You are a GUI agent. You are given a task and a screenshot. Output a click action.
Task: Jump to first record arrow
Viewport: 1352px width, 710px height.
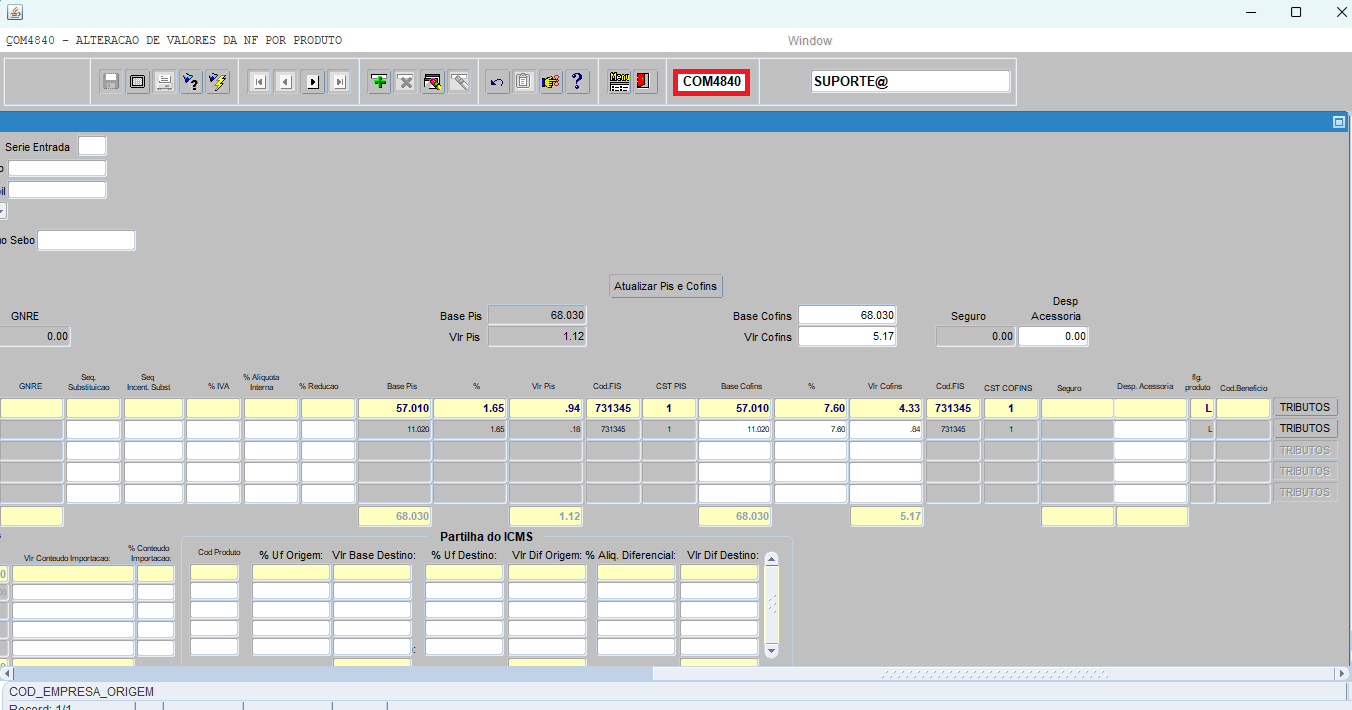click(259, 82)
